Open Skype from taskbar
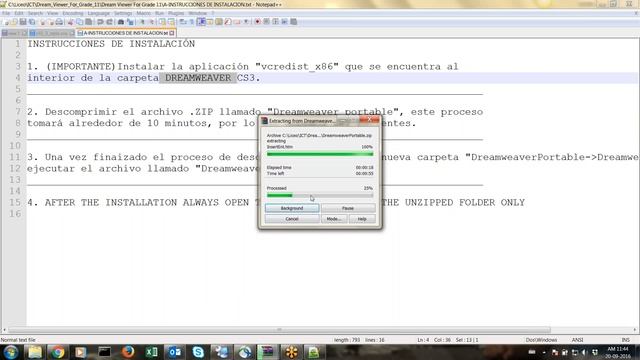 coord(198,352)
